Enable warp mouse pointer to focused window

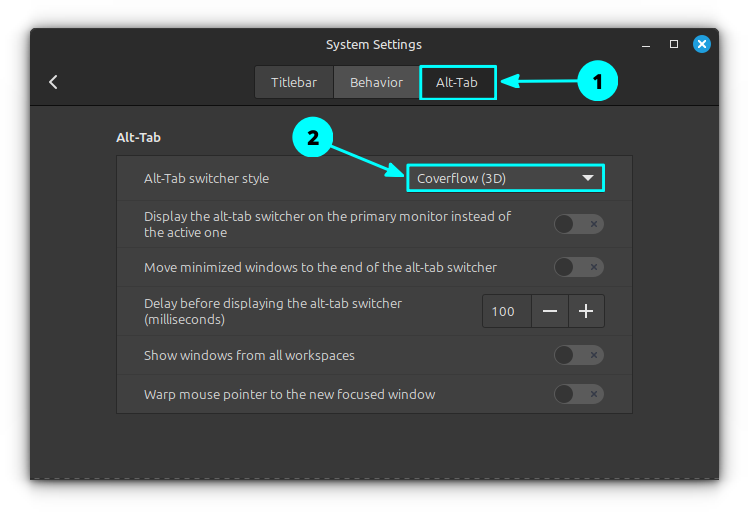click(579, 394)
